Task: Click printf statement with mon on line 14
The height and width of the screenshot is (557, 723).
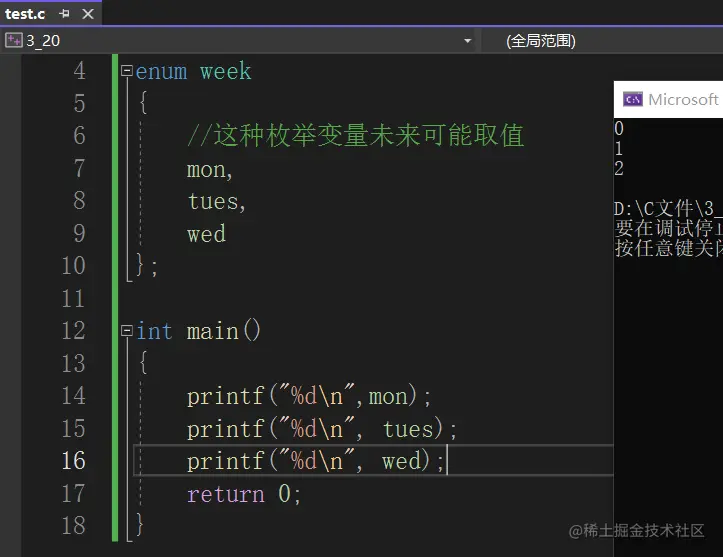Action: 308,396
